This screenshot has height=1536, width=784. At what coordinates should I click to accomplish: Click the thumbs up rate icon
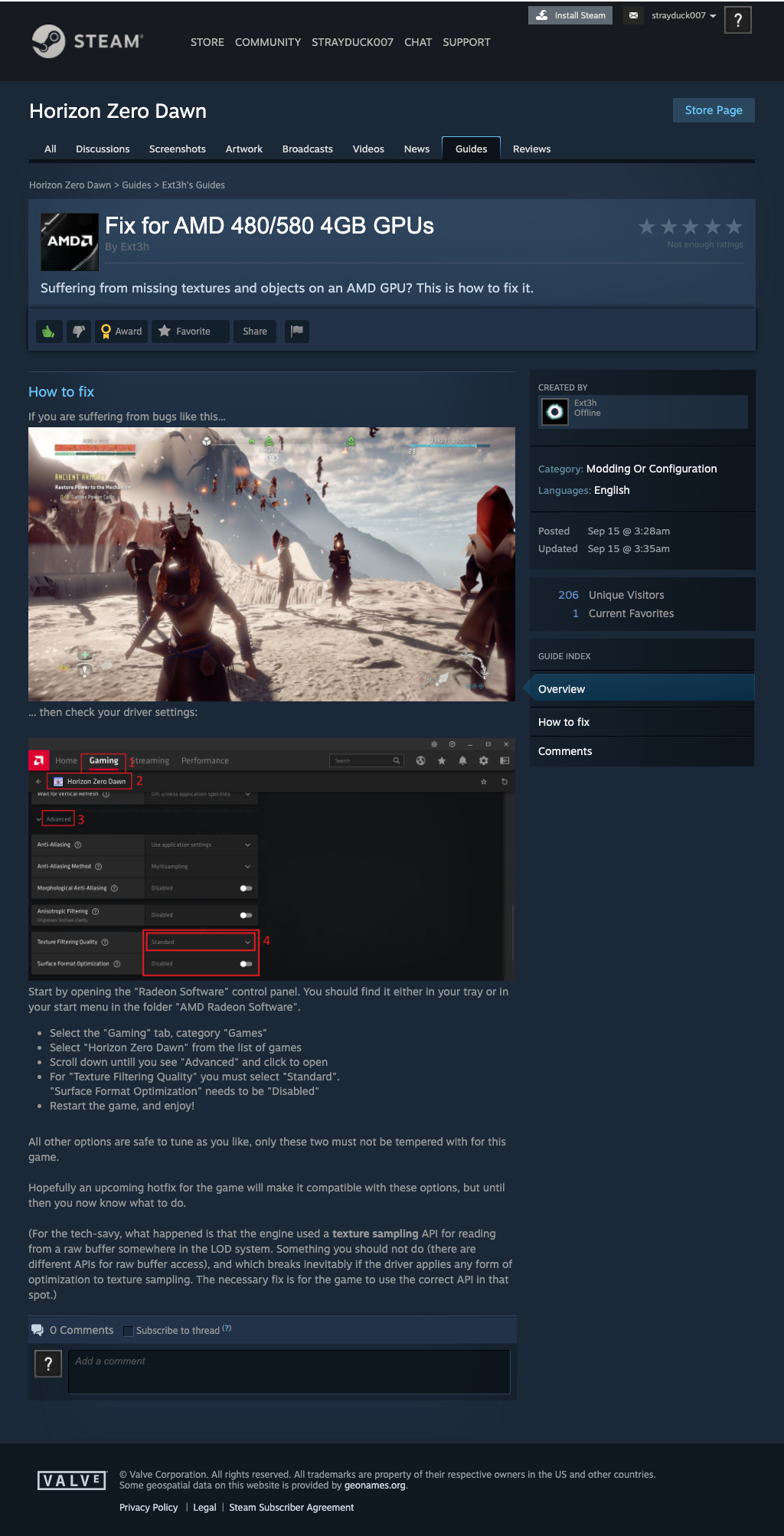49,332
